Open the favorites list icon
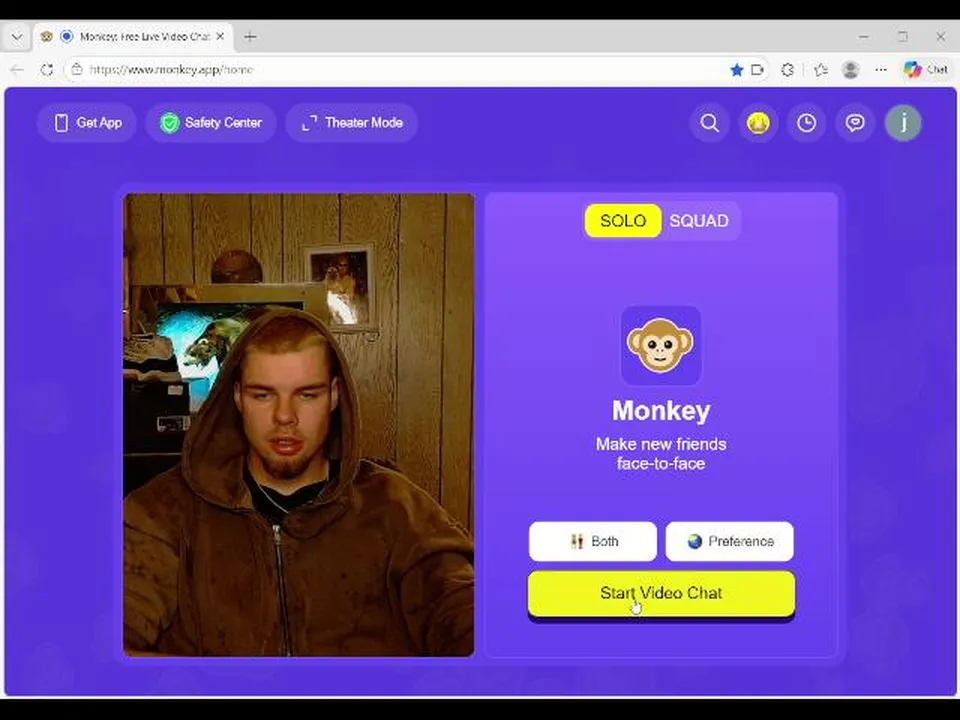960x720 pixels. (820, 70)
